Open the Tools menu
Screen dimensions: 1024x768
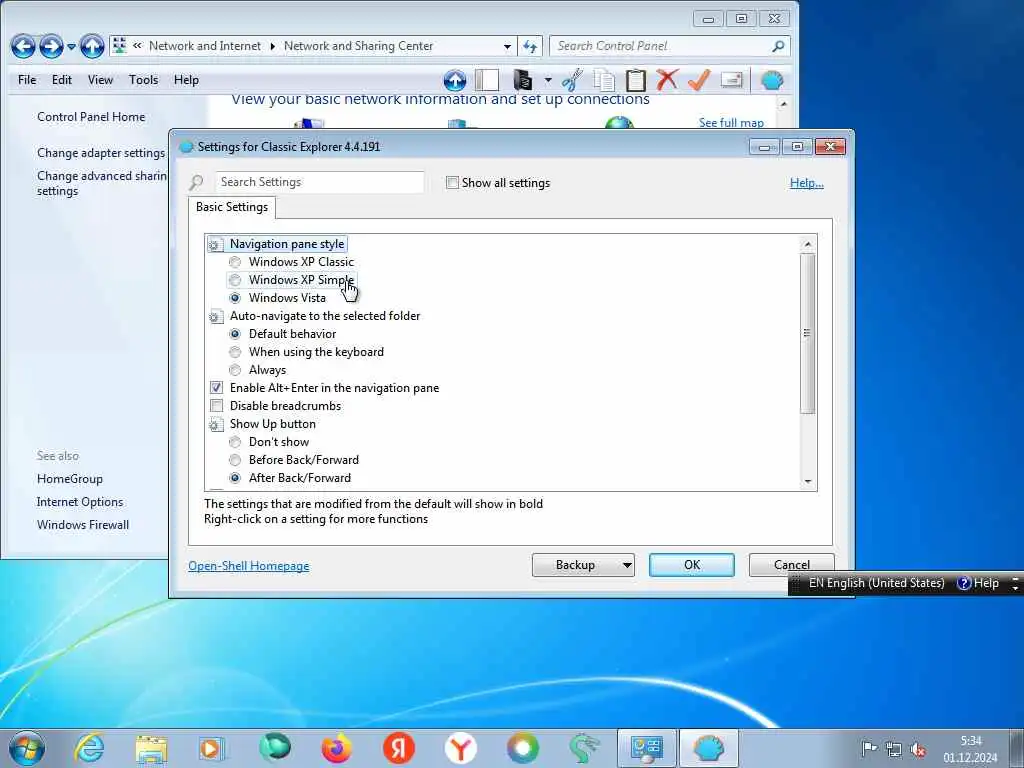click(143, 80)
